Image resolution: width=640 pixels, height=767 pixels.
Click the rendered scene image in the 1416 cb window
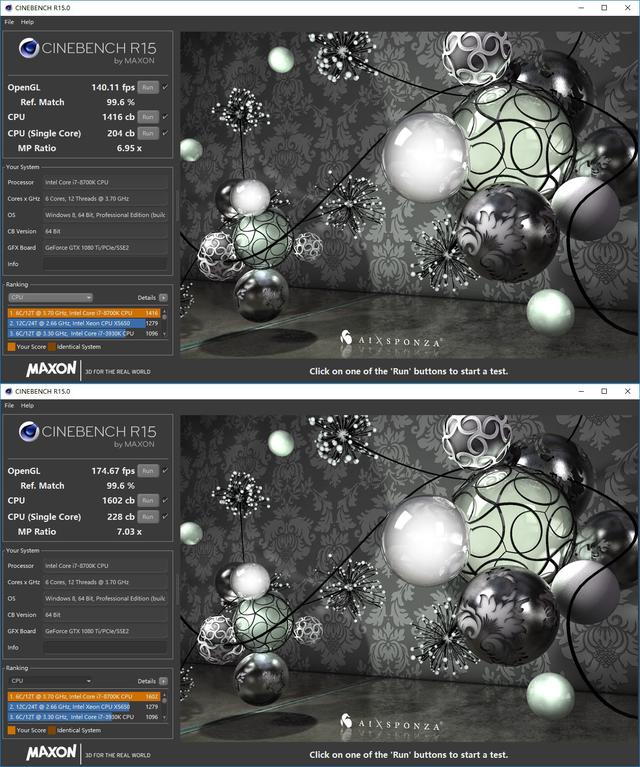pos(409,195)
